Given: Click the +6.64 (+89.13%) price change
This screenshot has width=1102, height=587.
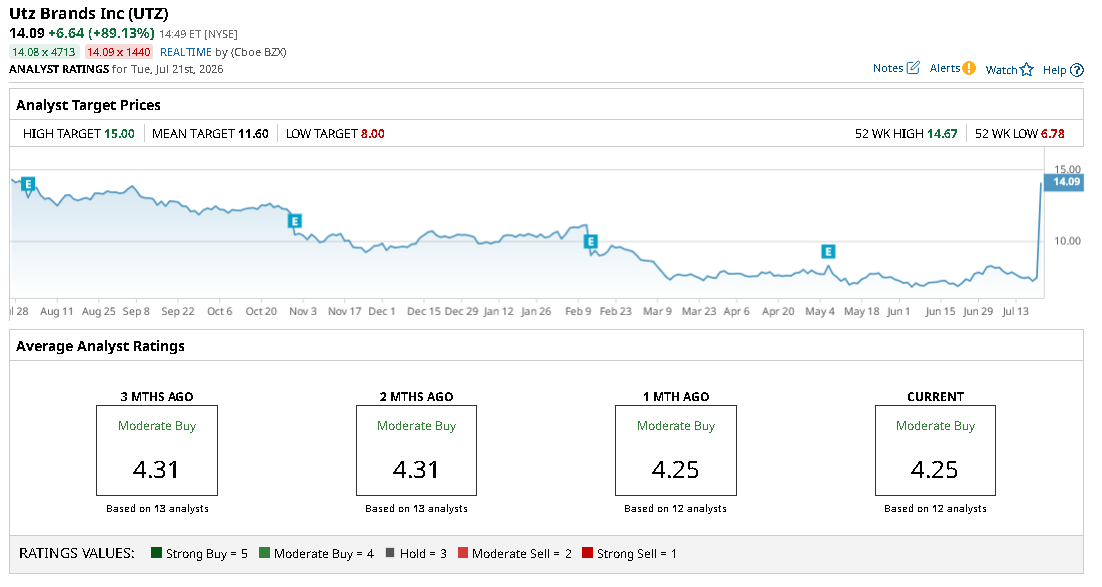Looking at the screenshot, I should pos(101,33).
